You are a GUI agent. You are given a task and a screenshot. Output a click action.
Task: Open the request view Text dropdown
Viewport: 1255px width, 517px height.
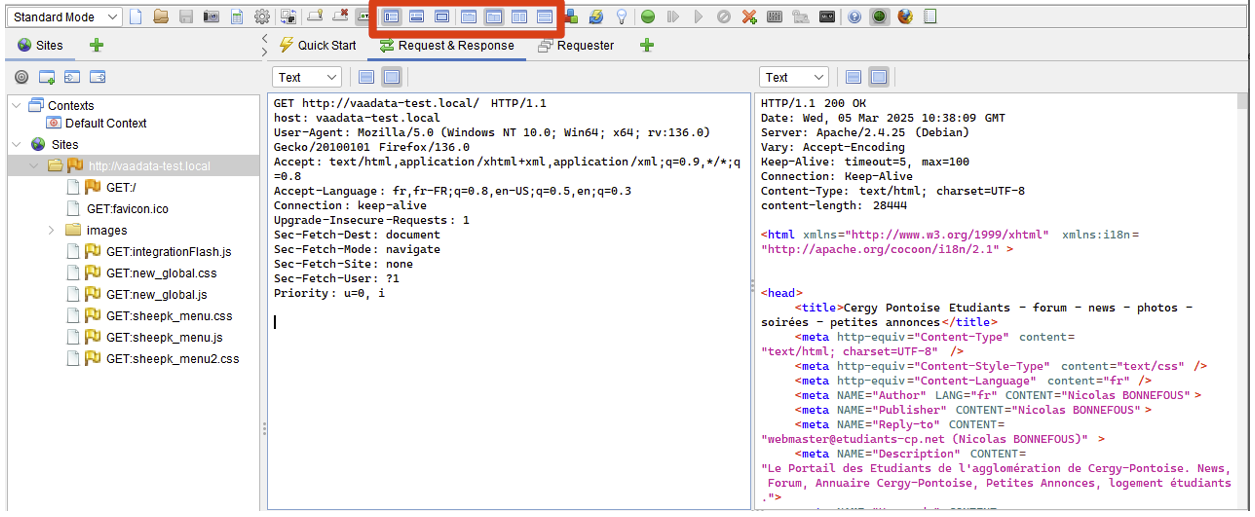pos(306,77)
